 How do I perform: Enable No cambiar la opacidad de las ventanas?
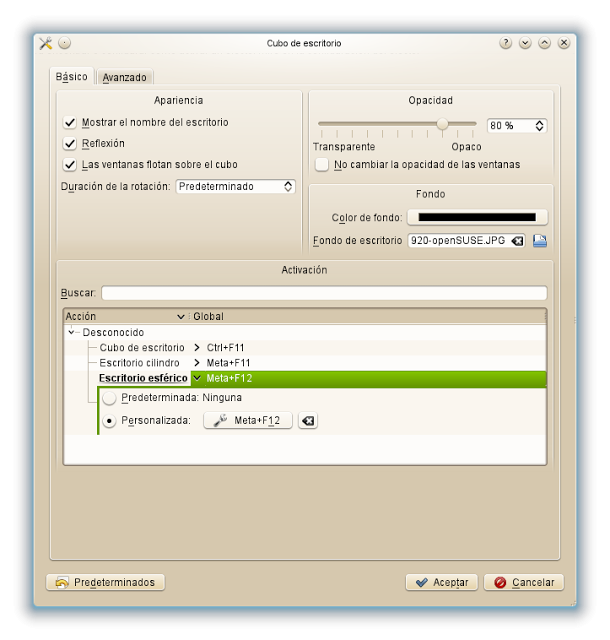322,165
